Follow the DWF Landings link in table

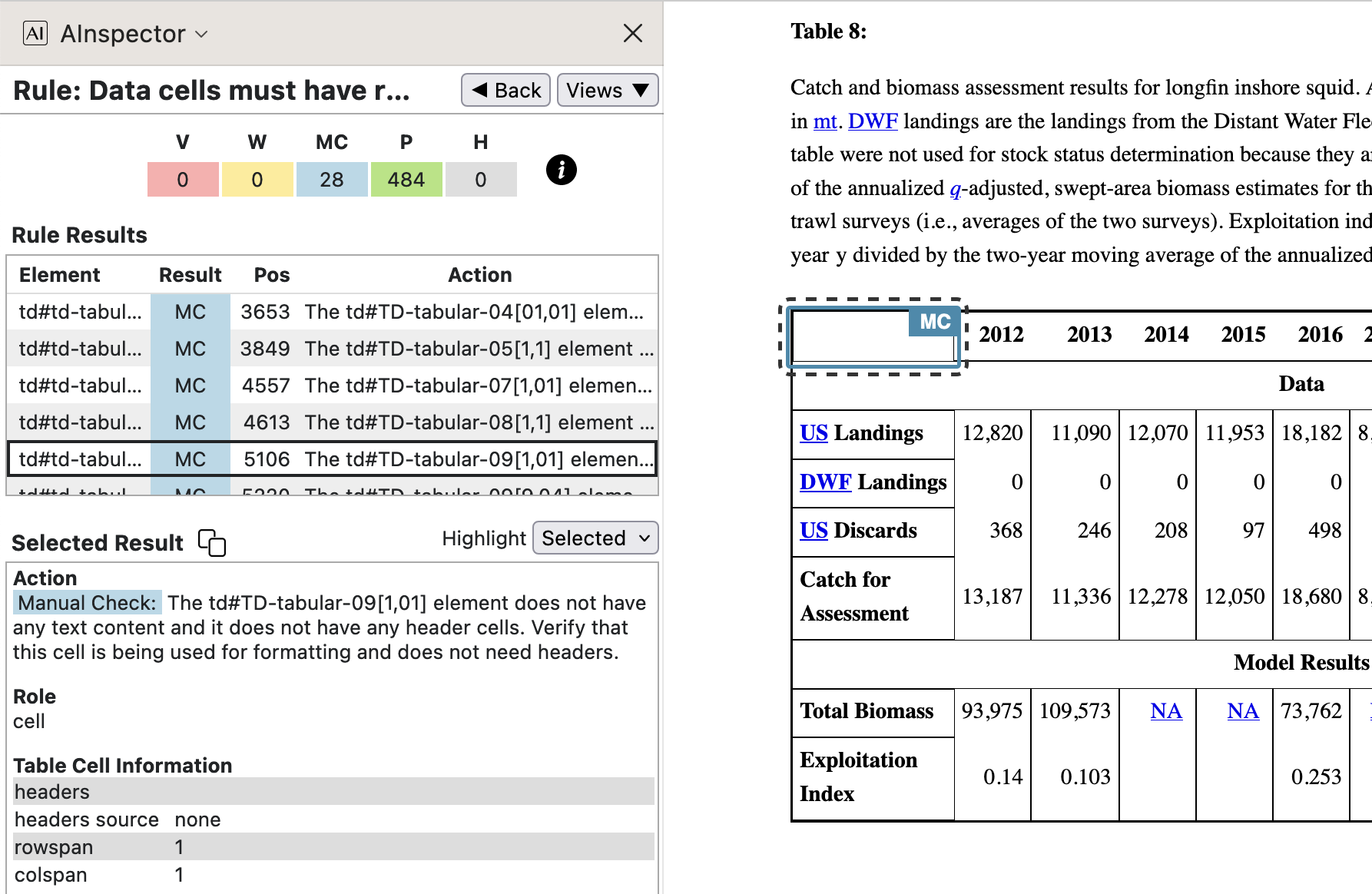825,482
